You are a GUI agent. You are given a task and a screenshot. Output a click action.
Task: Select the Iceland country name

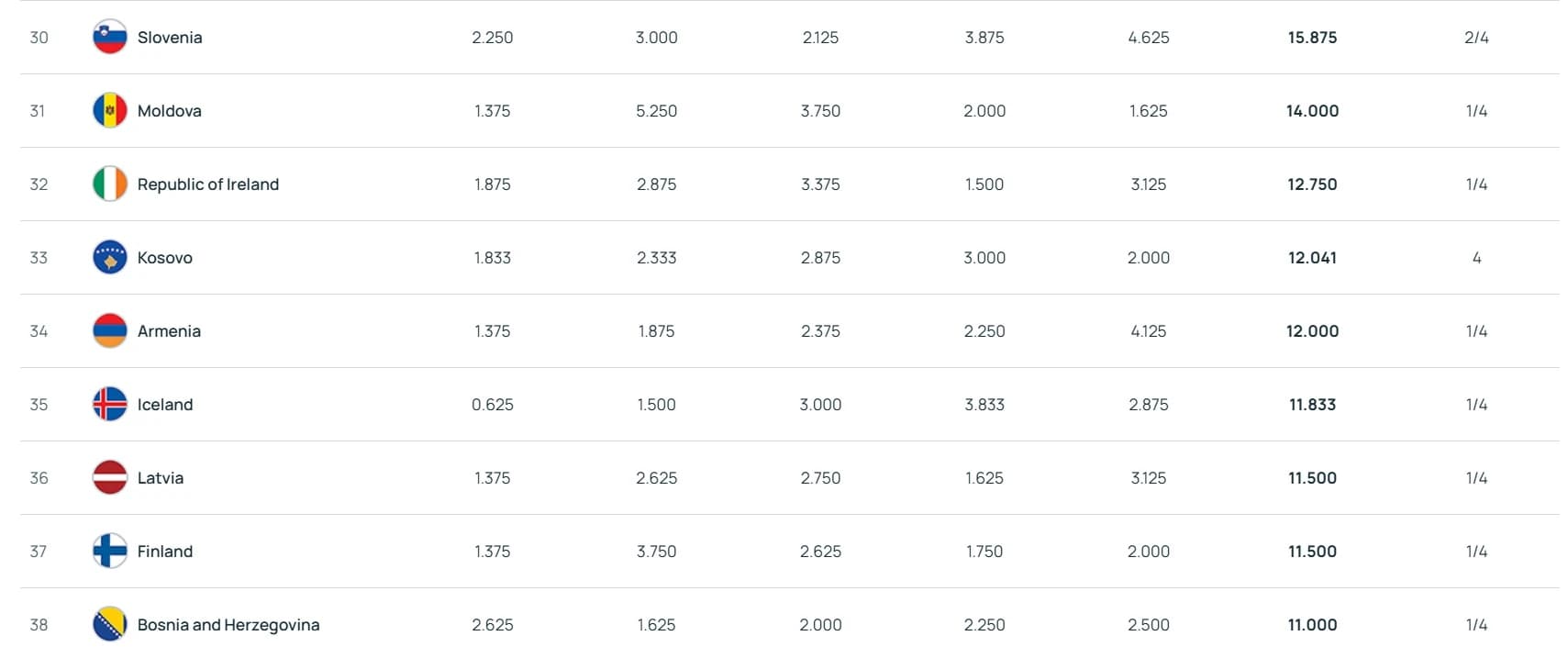165,405
